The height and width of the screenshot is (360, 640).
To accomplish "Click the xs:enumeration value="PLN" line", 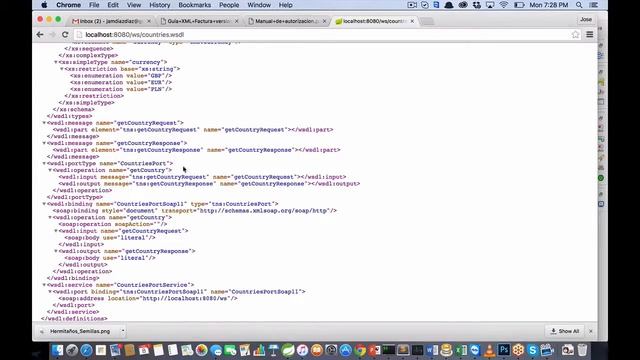I will (121, 89).
